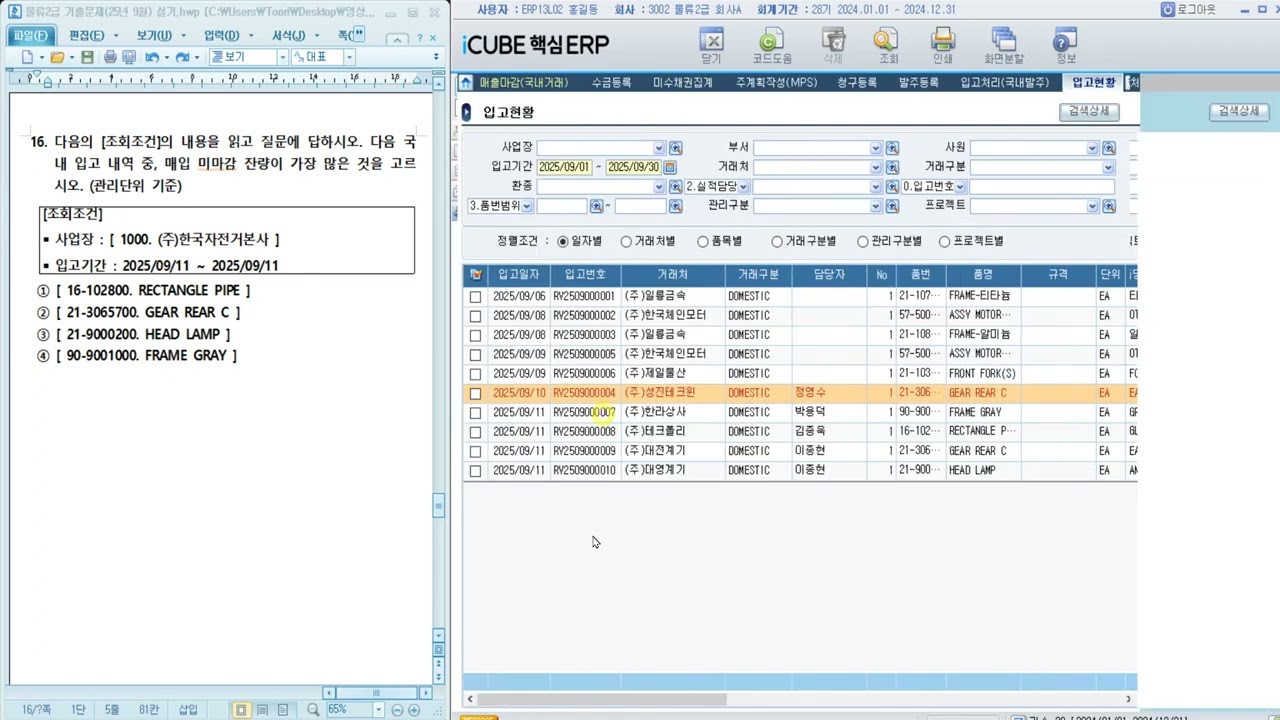
Task: Click undo arrow icon in HWP toolbar
Action: [x=151, y=57]
